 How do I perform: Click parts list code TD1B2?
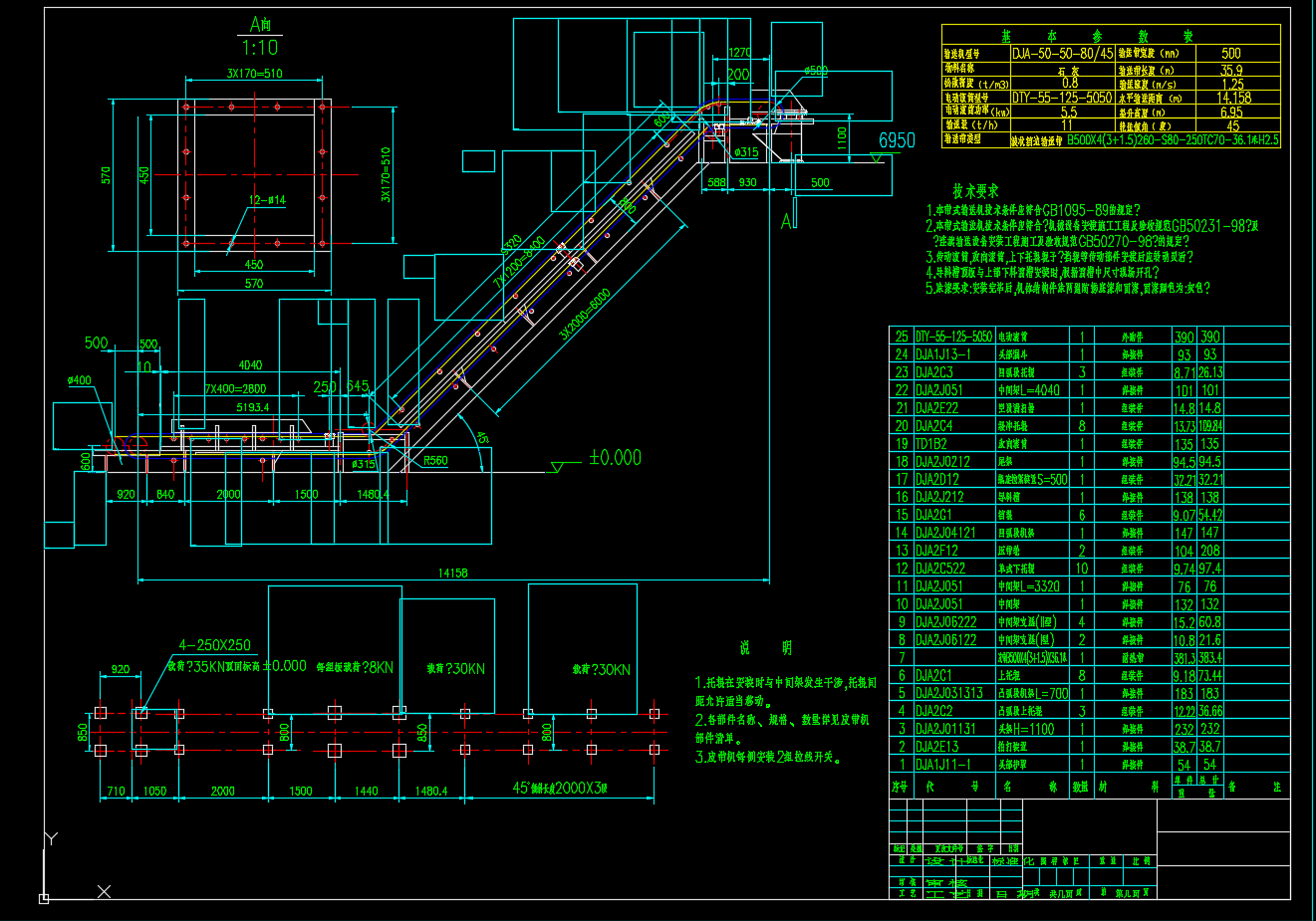tap(931, 444)
